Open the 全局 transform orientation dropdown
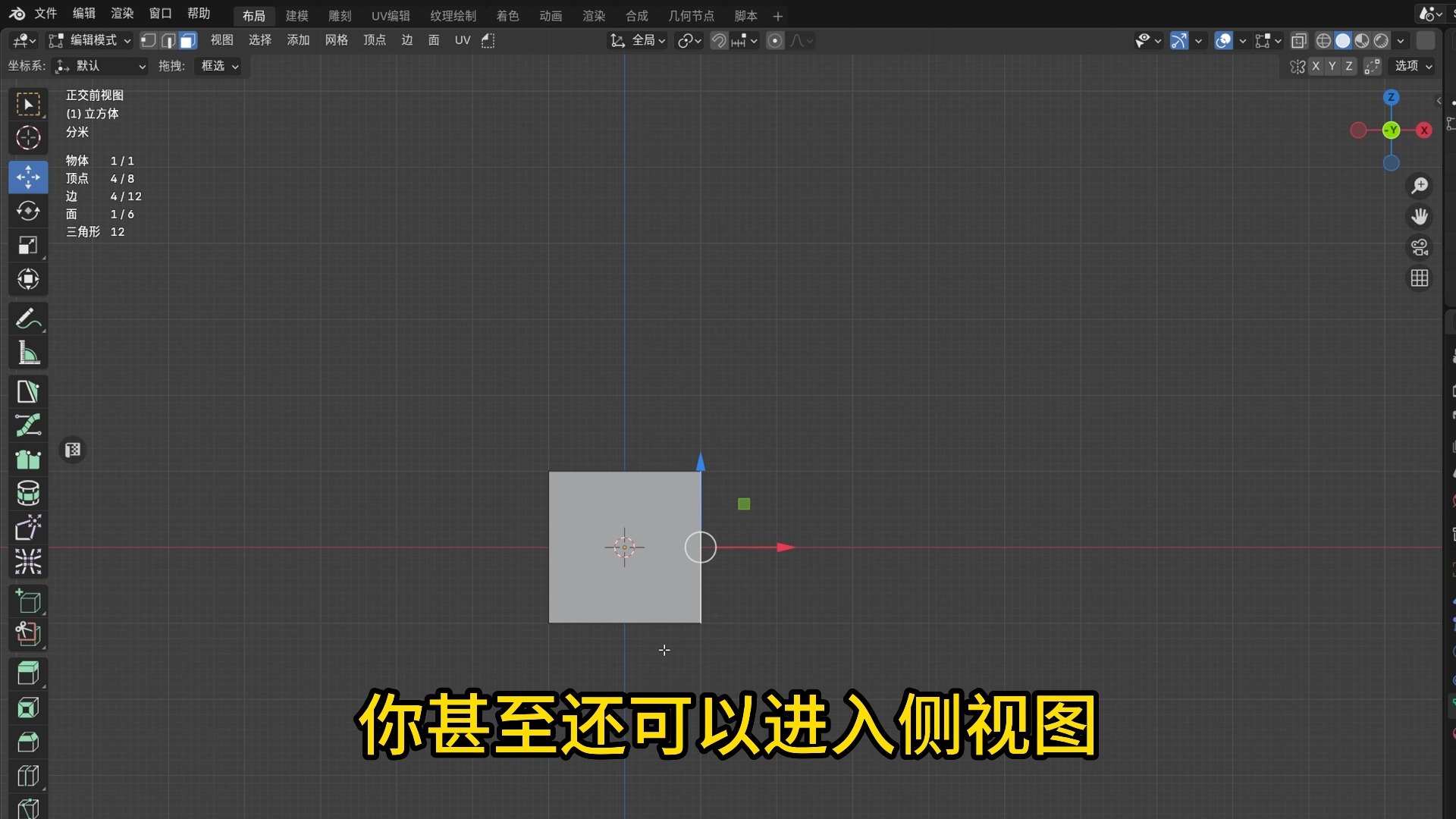This screenshot has height=819, width=1456. pos(639,40)
